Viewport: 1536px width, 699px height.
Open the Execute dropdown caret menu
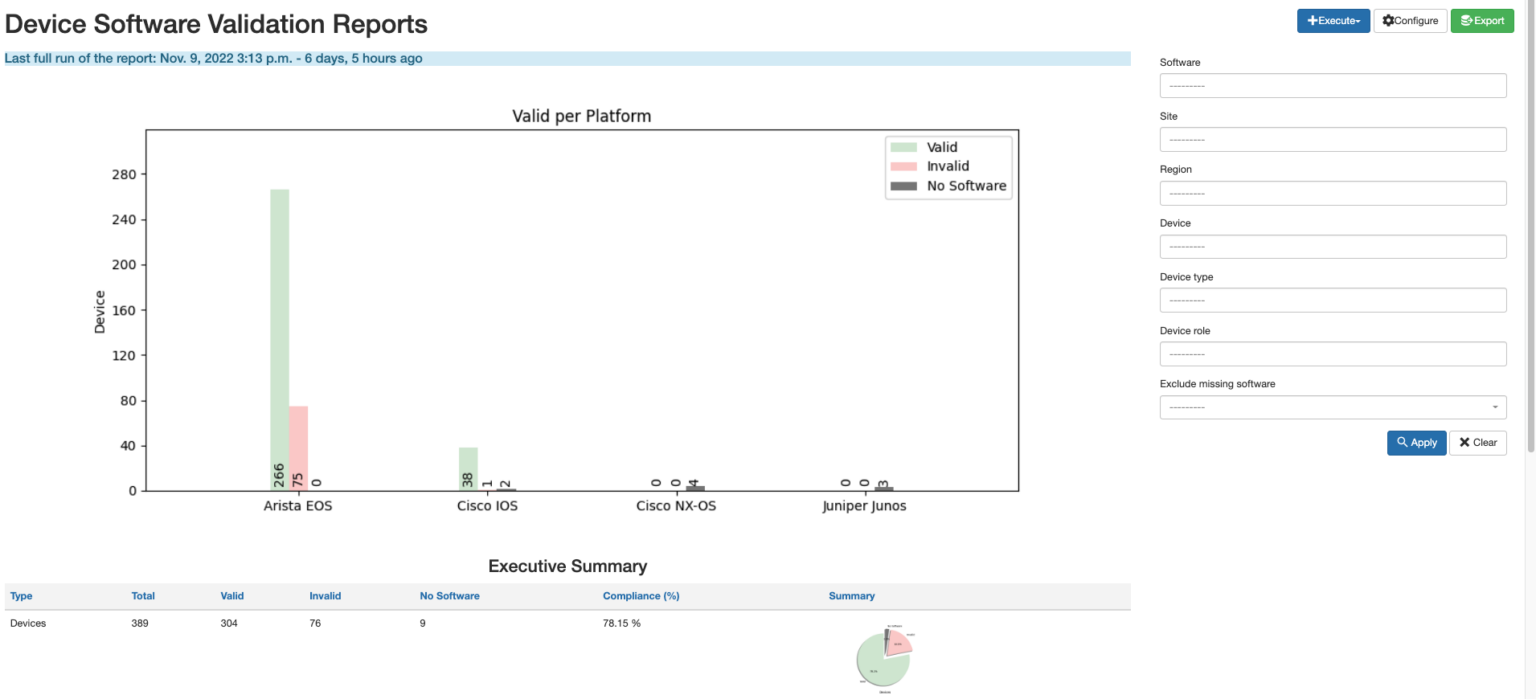[x=1358, y=20]
